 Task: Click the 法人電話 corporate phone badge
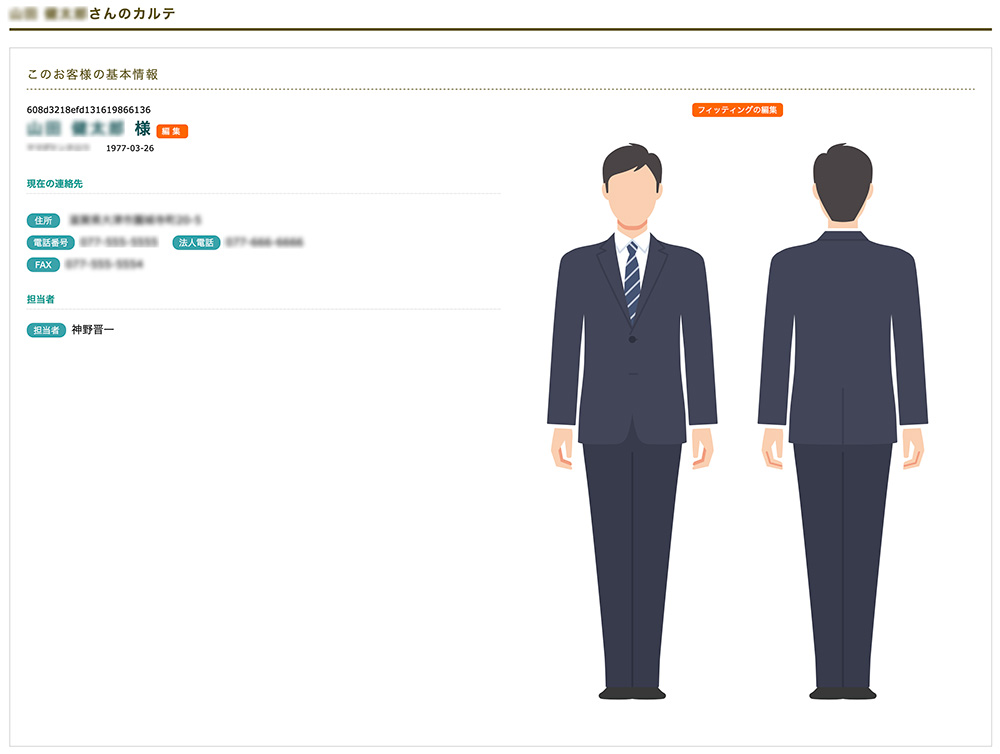[196, 242]
